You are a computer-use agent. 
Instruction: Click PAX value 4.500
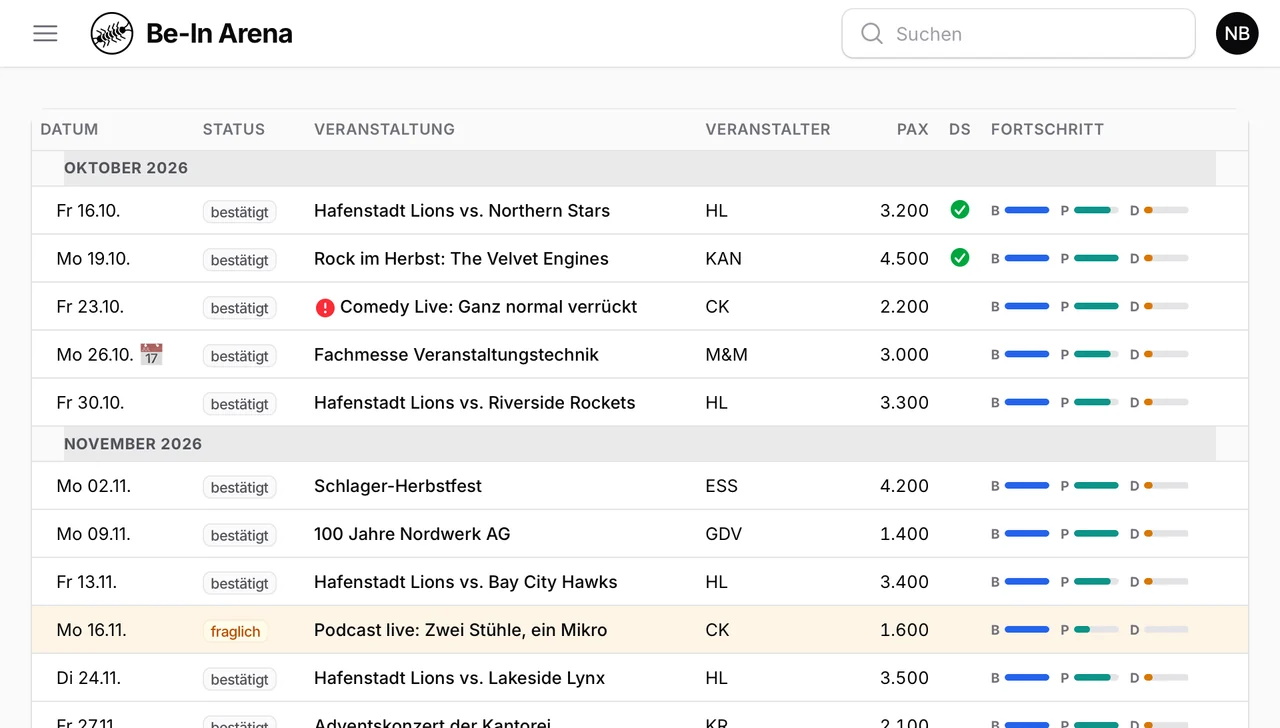tap(904, 258)
